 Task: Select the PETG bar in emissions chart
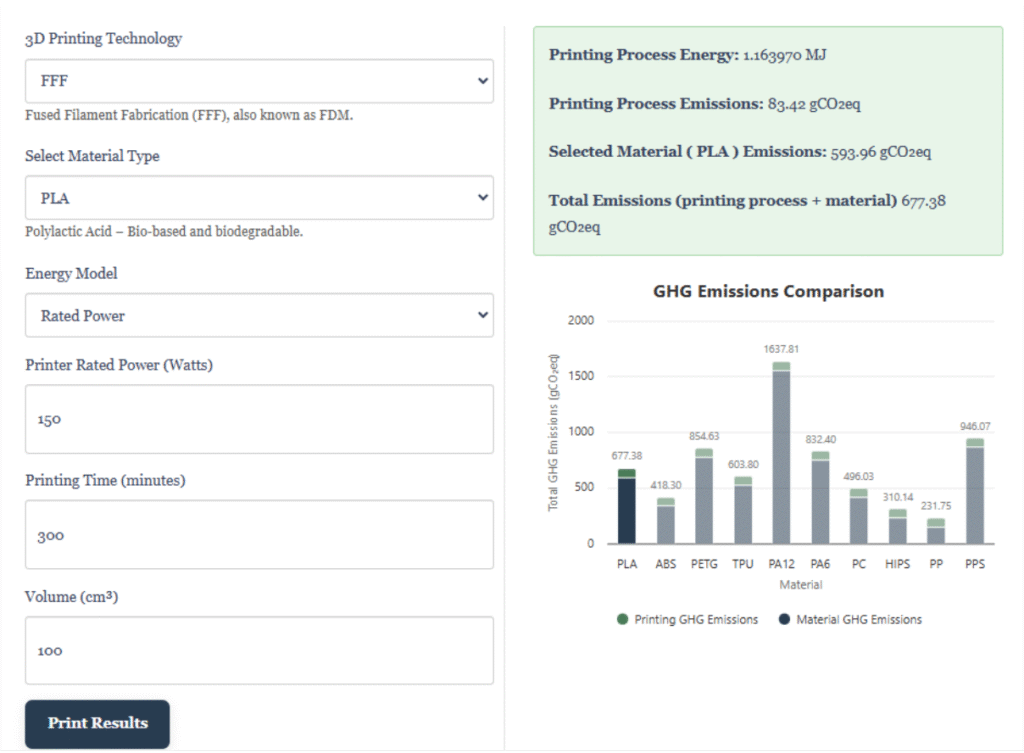pyautogui.click(x=704, y=500)
